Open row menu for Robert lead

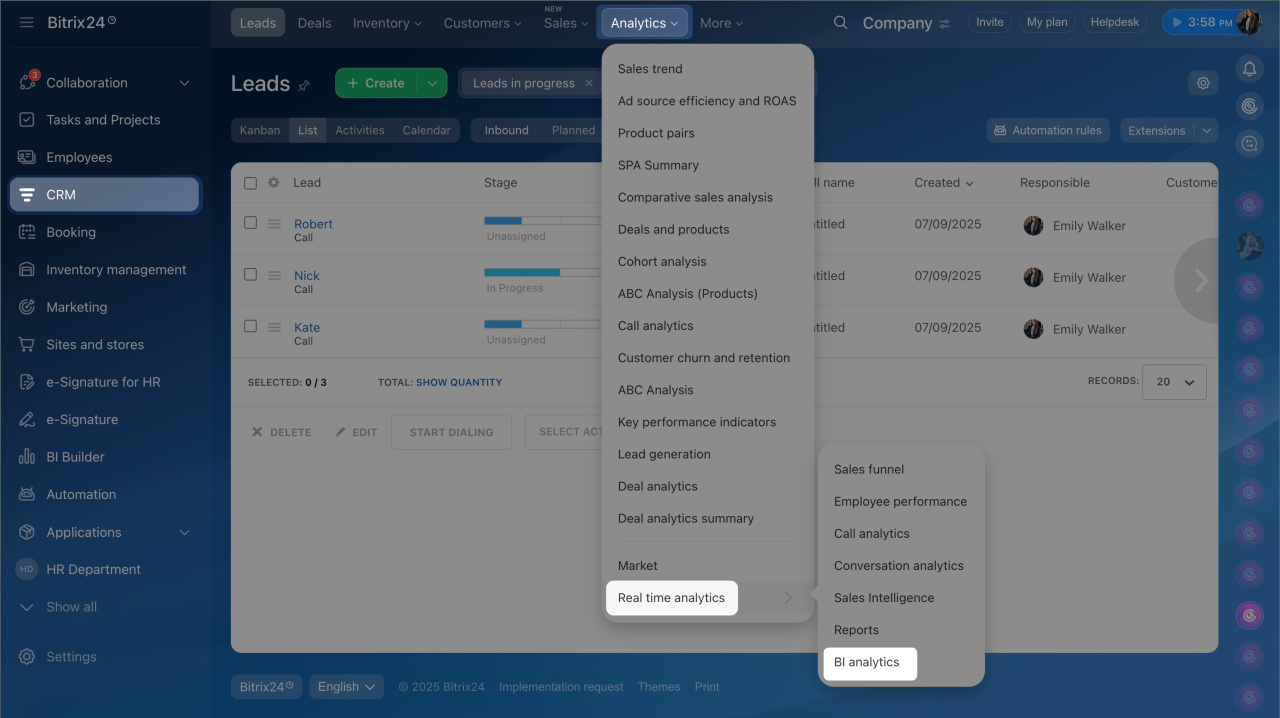[x=274, y=224]
